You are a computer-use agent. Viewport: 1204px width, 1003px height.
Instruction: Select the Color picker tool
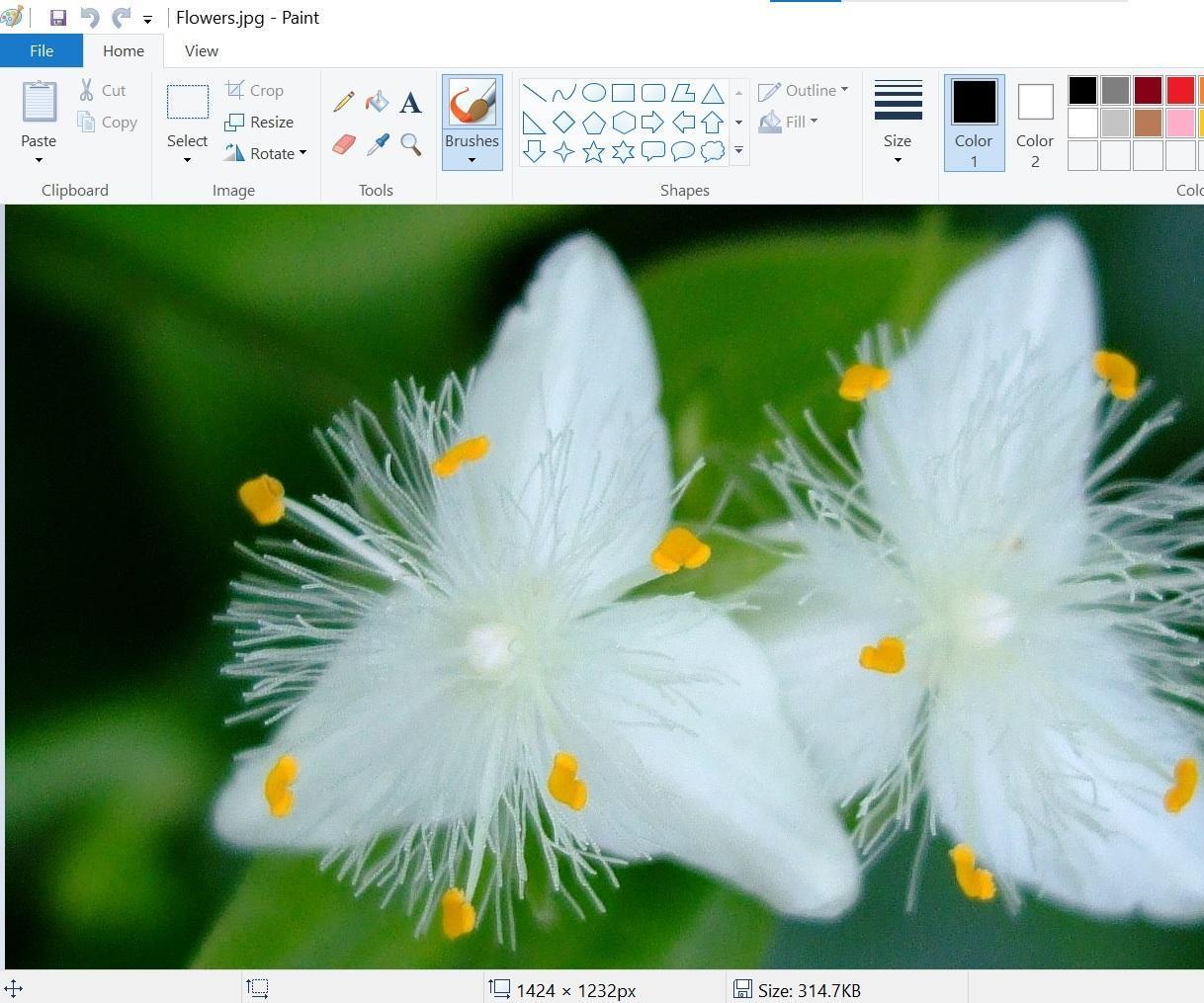[x=377, y=144]
